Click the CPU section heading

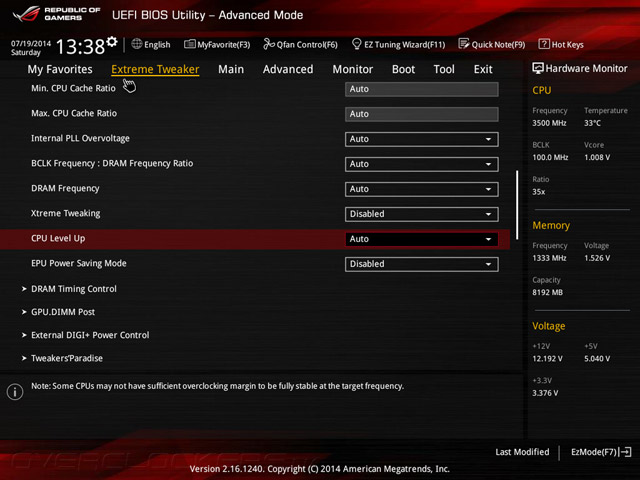tap(542, 90)
